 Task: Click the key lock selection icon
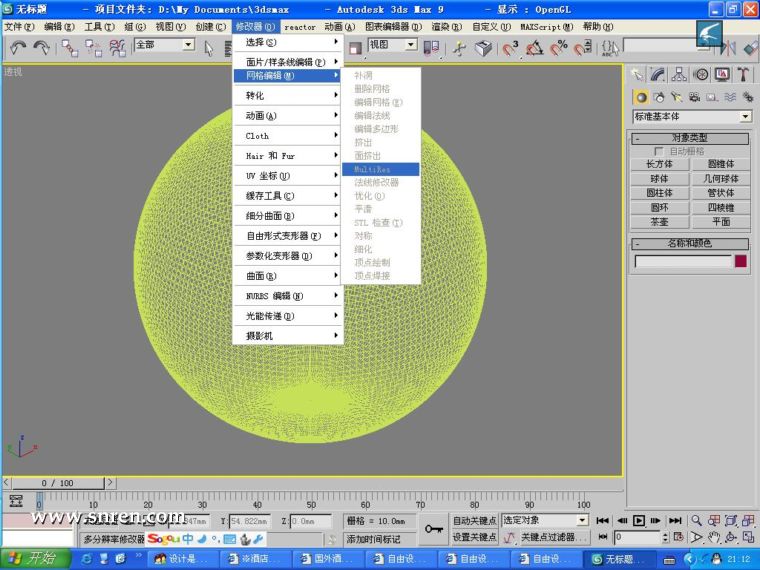pos(435,529)
